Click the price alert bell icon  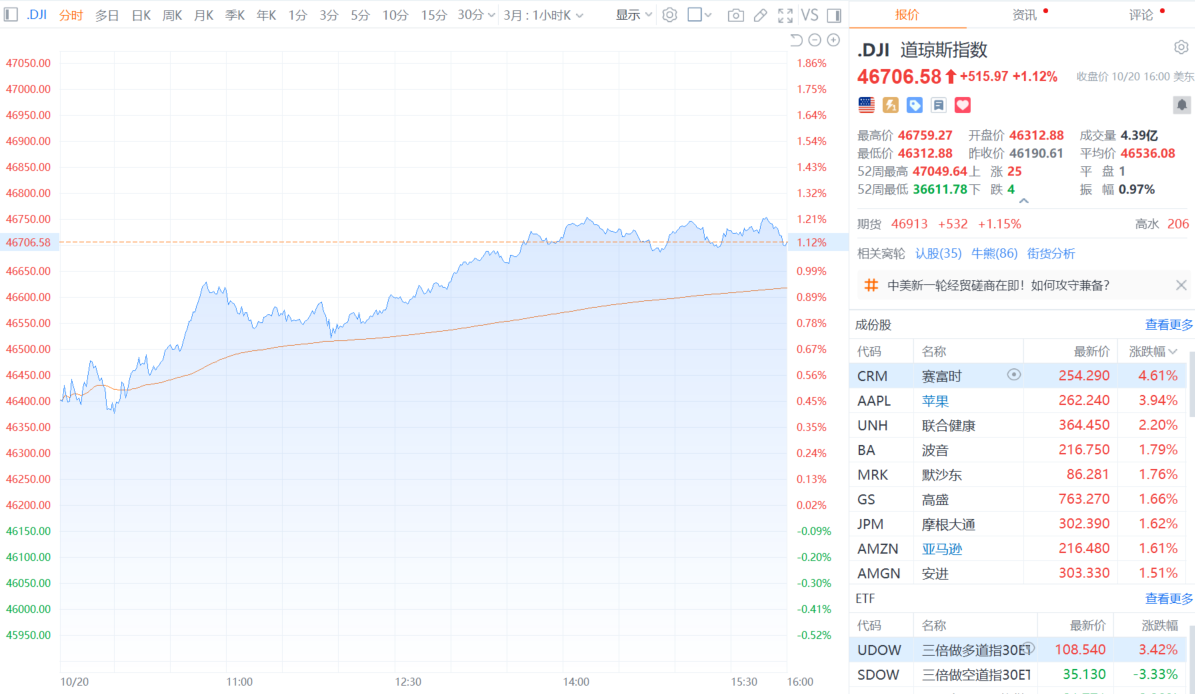pos(1181,105)
